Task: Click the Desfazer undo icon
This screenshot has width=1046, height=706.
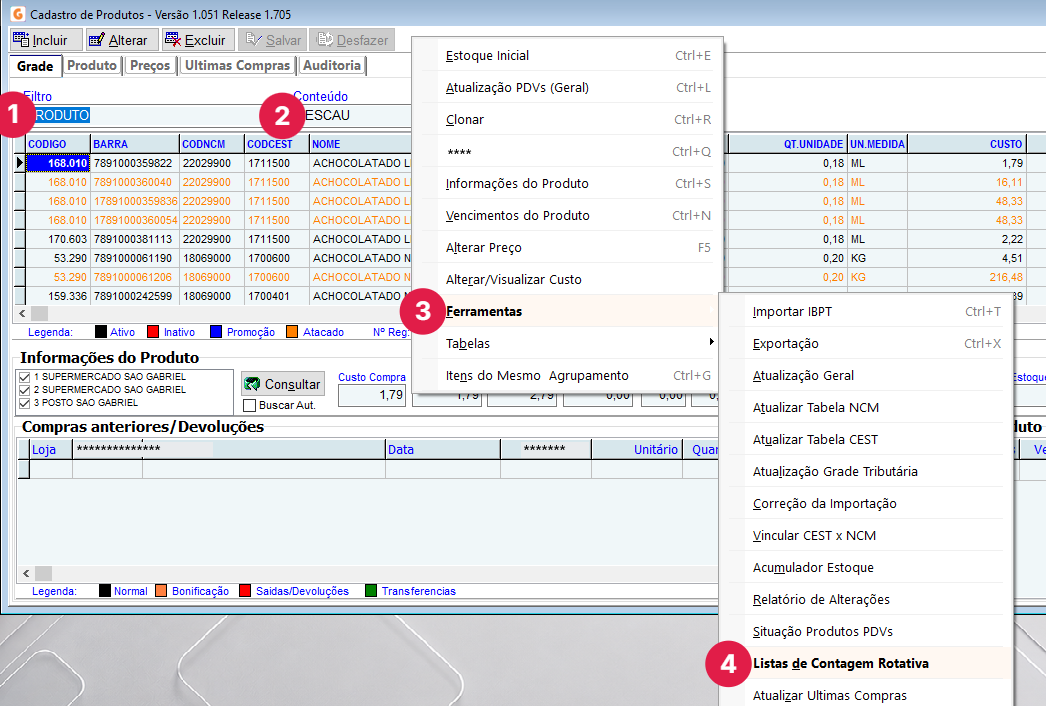Action: pos(325,40)
